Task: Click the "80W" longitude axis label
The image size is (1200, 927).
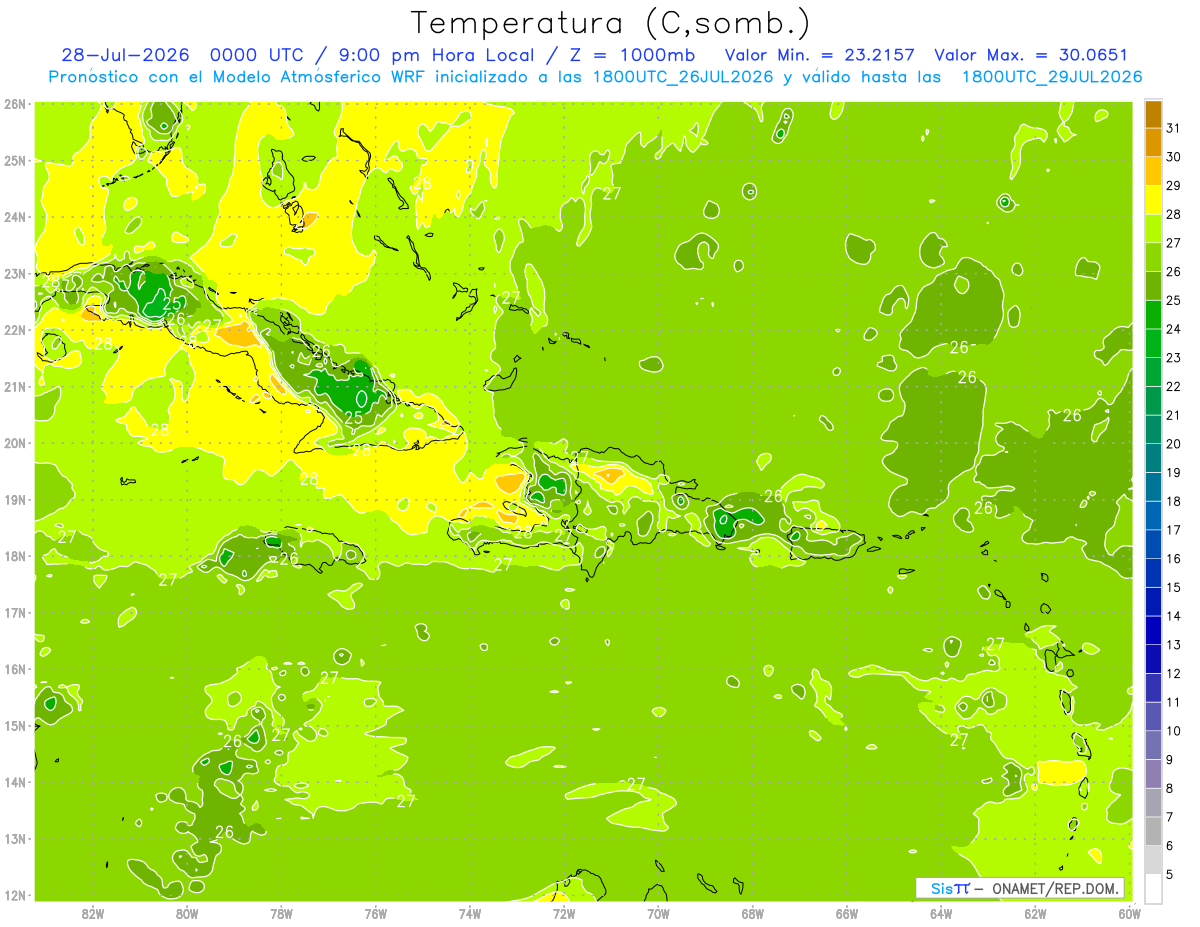Action: 187,913
